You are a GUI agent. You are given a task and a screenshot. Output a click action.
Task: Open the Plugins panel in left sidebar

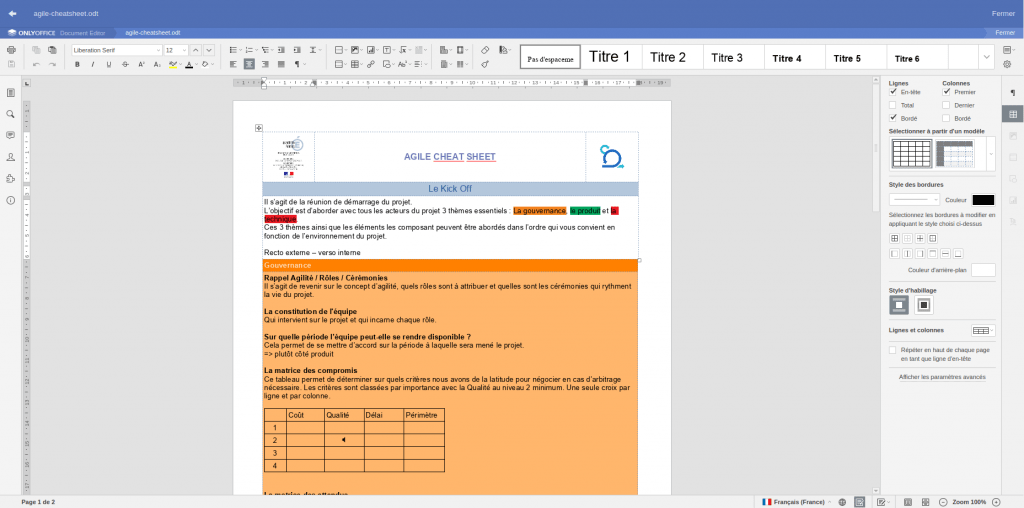pyautogui.click(x=10, y=178)
